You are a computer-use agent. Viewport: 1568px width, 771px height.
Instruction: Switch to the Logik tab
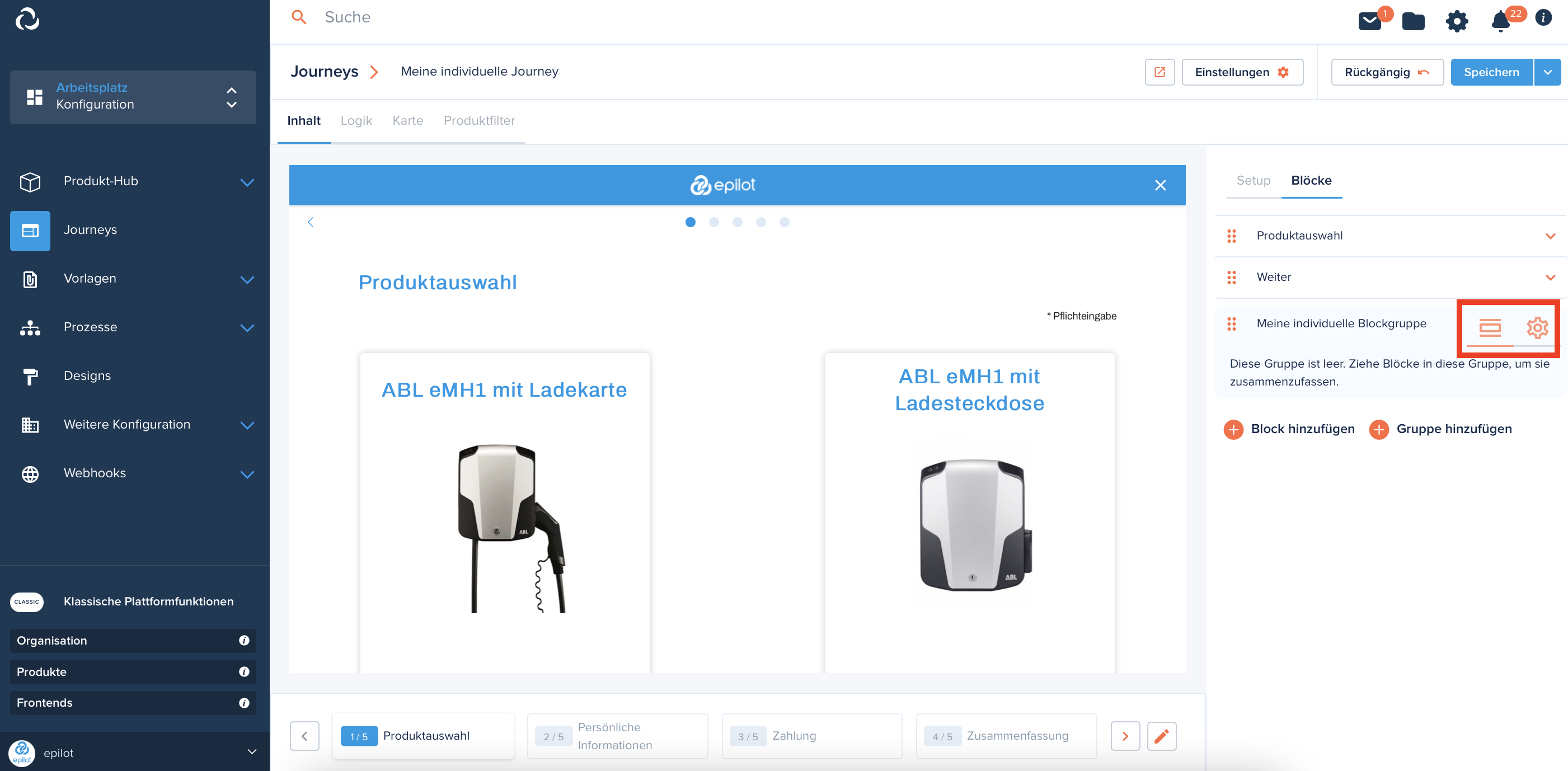click(356, 120)
